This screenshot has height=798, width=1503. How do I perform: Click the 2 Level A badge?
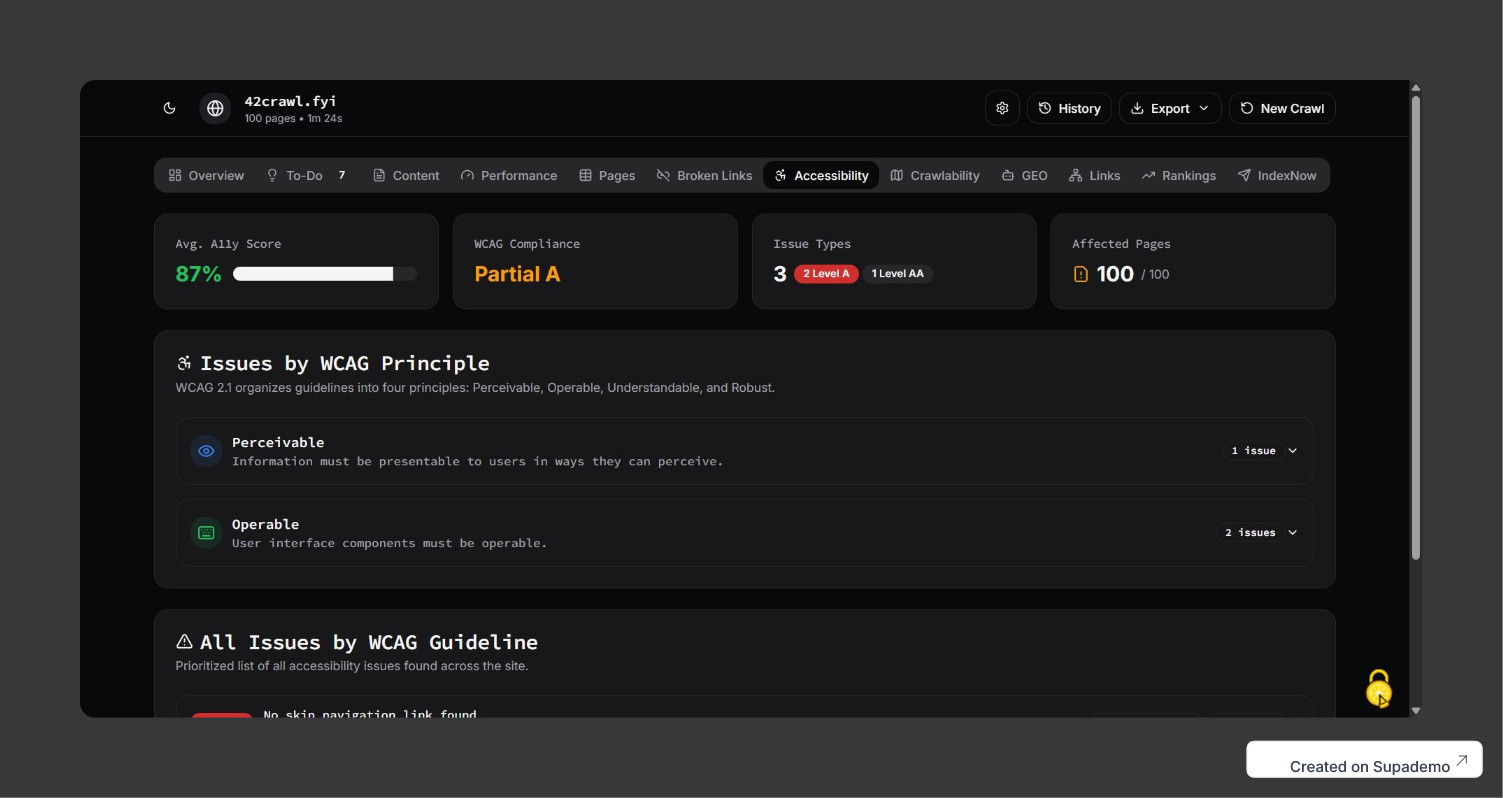[x=826, y=273]
